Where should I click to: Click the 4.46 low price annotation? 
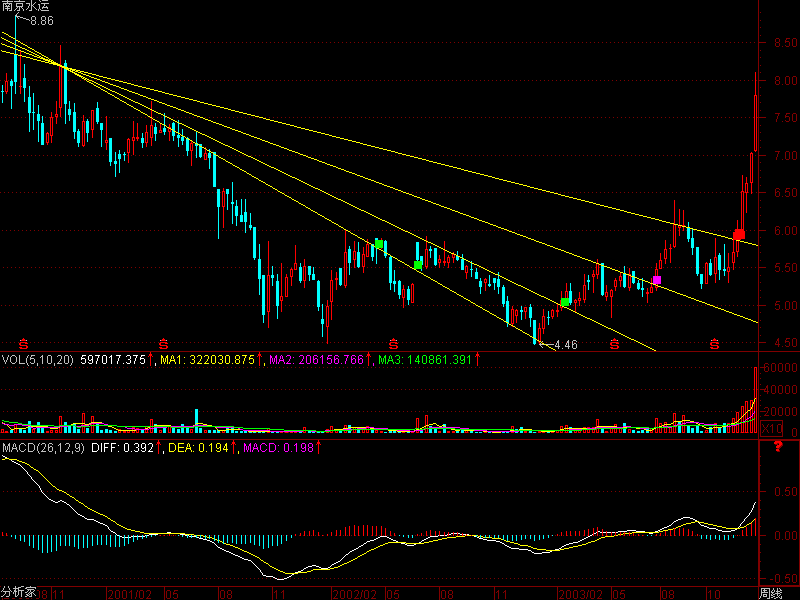(x=565, y=345)
